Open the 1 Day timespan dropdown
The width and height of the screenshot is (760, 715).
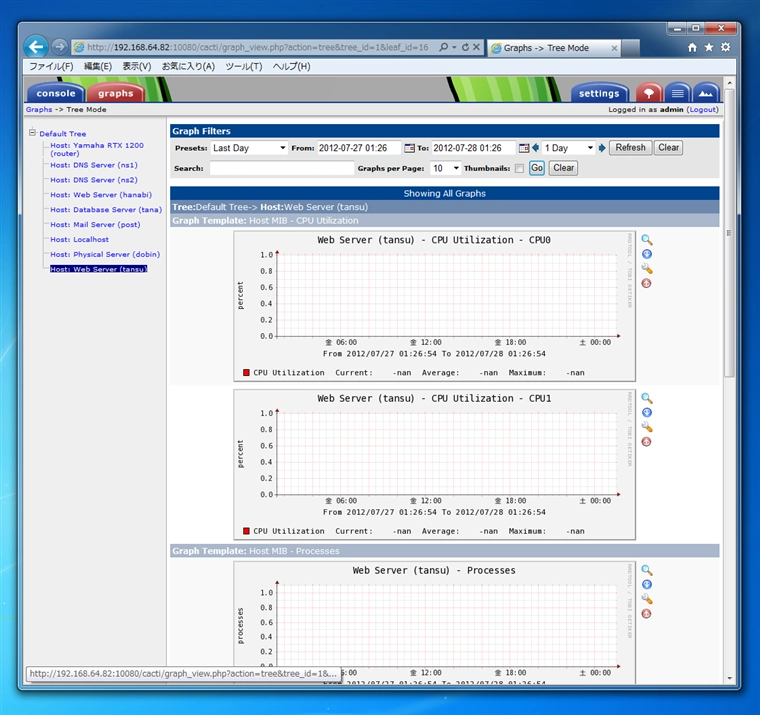(569, 148)
